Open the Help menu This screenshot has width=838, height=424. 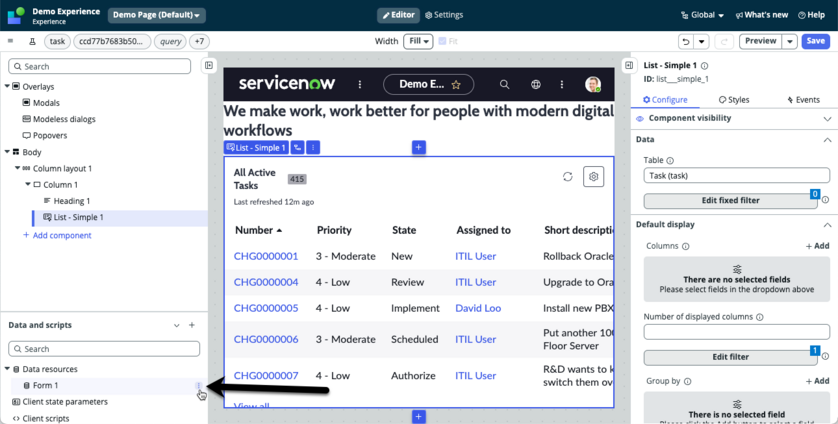click(811, 15)
